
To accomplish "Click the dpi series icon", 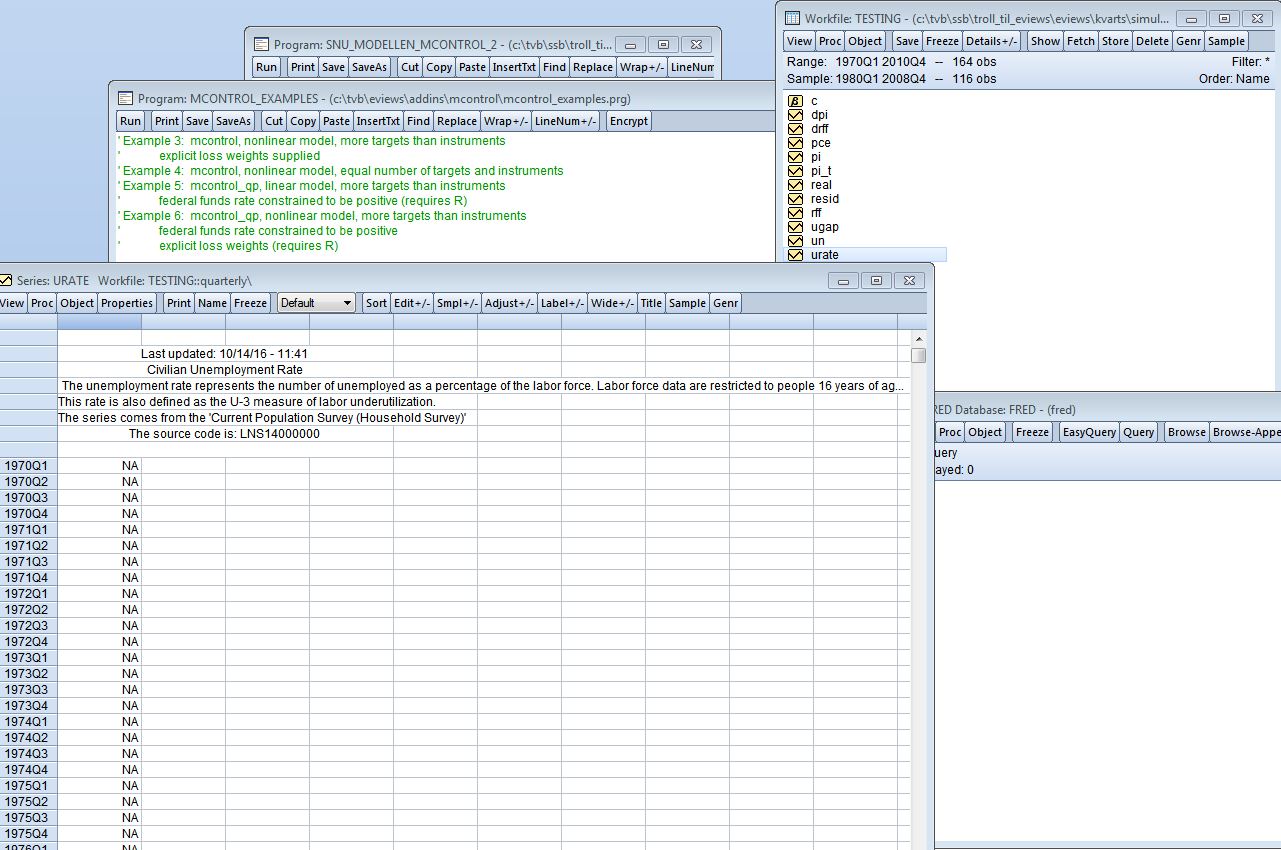I will [796, 115].
